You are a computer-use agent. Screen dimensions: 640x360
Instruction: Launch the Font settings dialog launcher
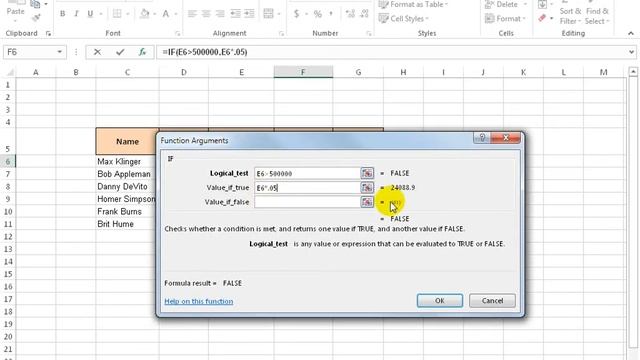point(177,33)
